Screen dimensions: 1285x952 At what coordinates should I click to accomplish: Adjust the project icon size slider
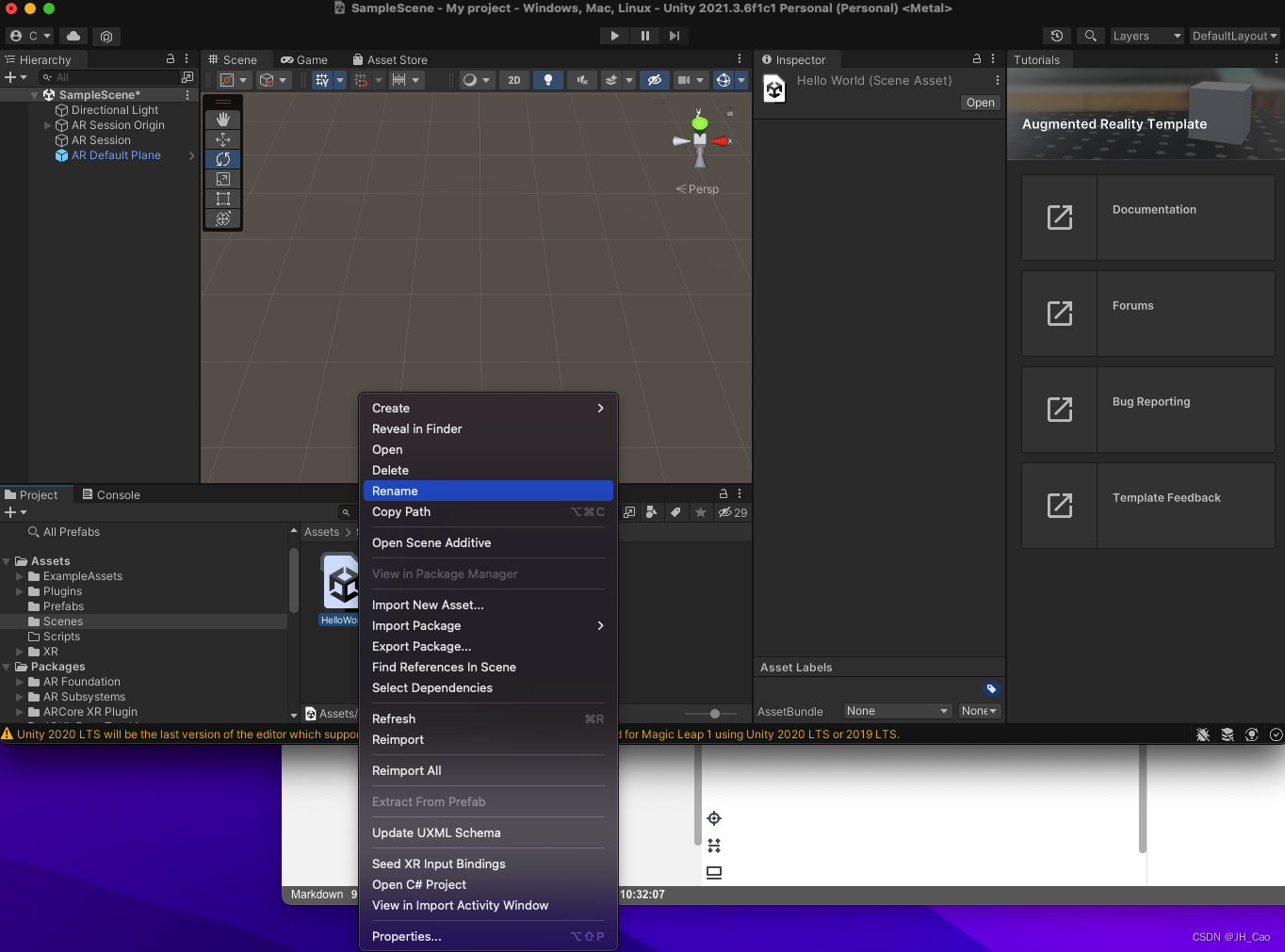click(x=714, y=714)
